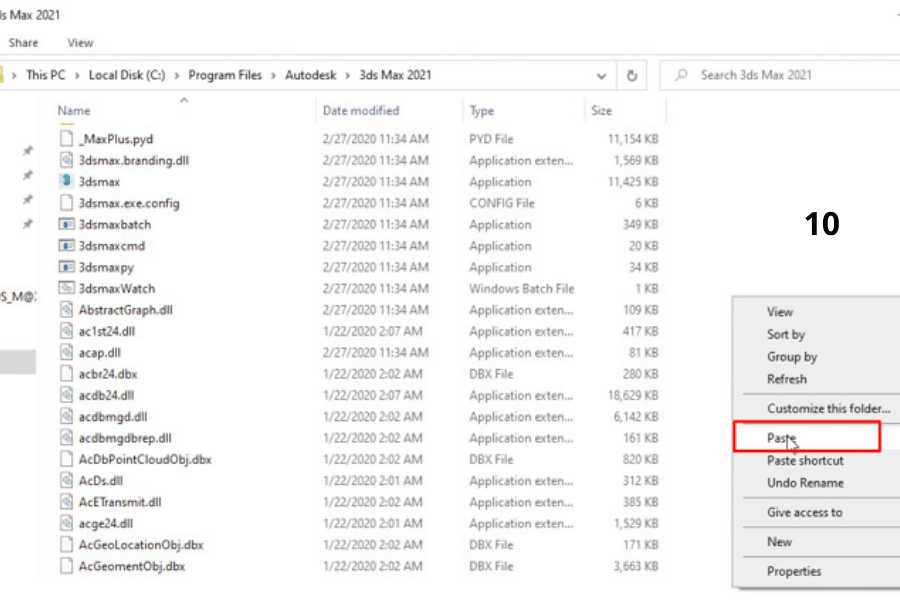Open the Share ribbon tab
Viewport: 900px width, 600px height.
point(24,43)
